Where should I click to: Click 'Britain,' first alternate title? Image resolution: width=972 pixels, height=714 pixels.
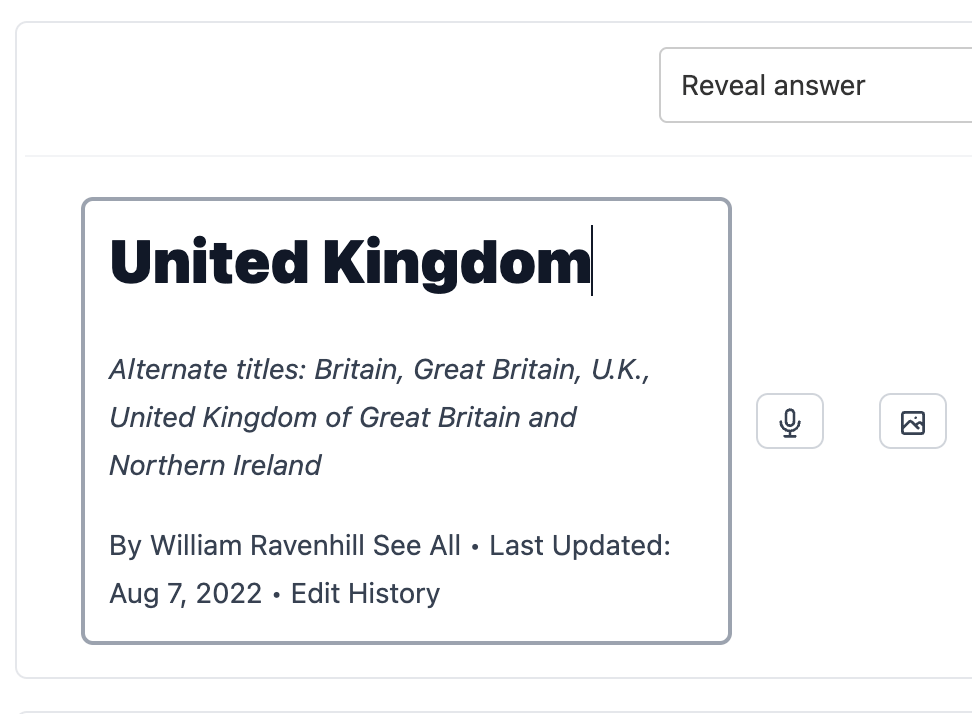359,369
